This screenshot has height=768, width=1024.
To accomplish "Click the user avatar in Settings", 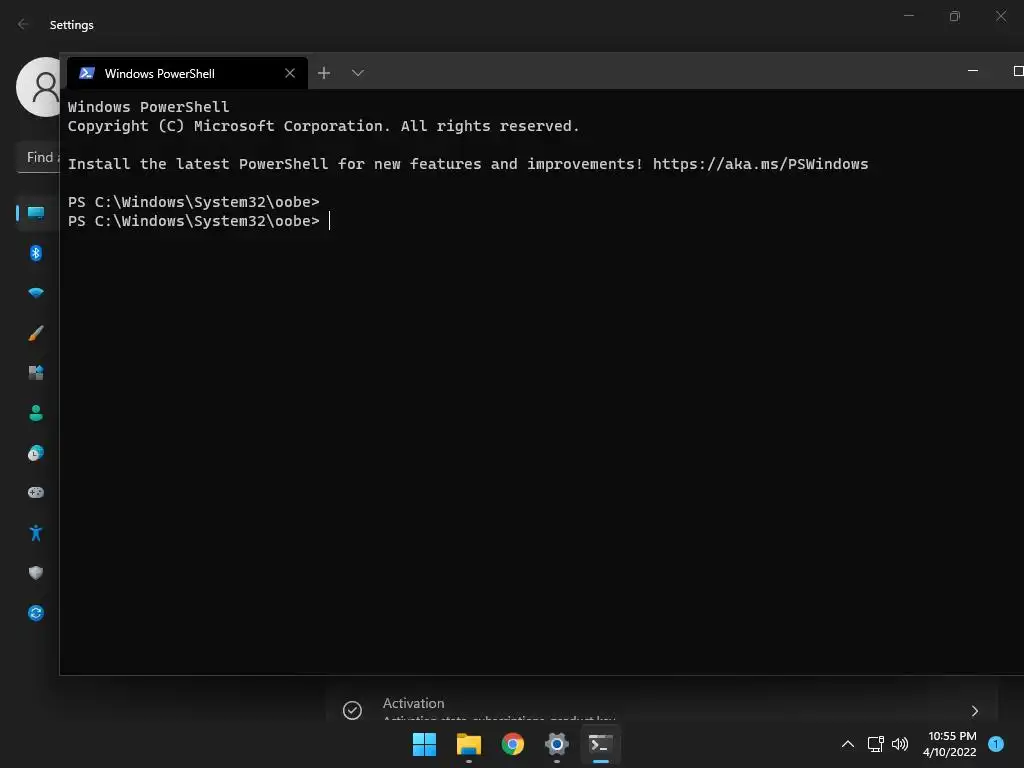I will tap(39, 87).
